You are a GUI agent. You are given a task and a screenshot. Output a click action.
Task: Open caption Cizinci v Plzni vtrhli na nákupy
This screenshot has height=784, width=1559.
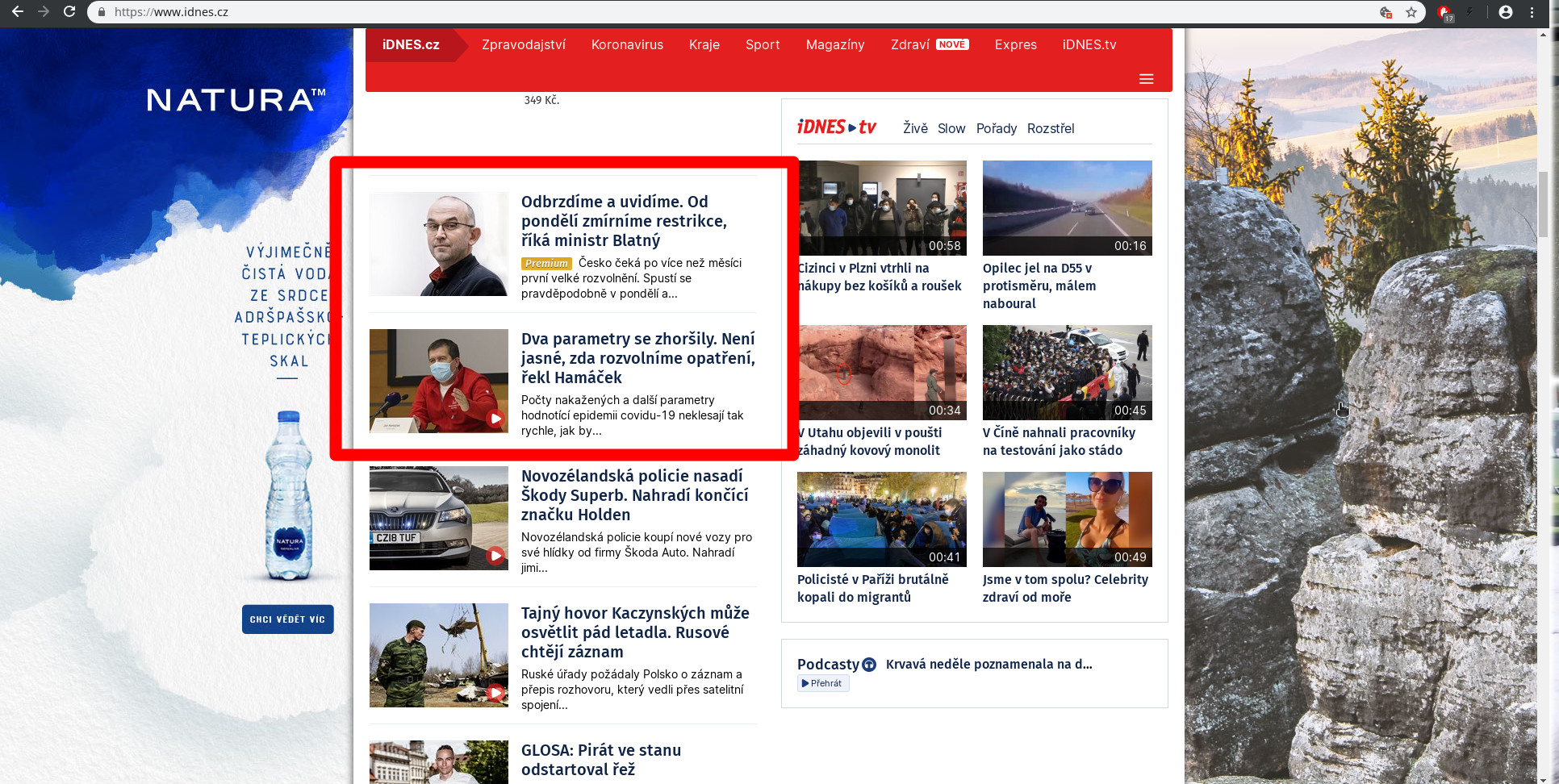pyautogui.click(x=880, y=277)
